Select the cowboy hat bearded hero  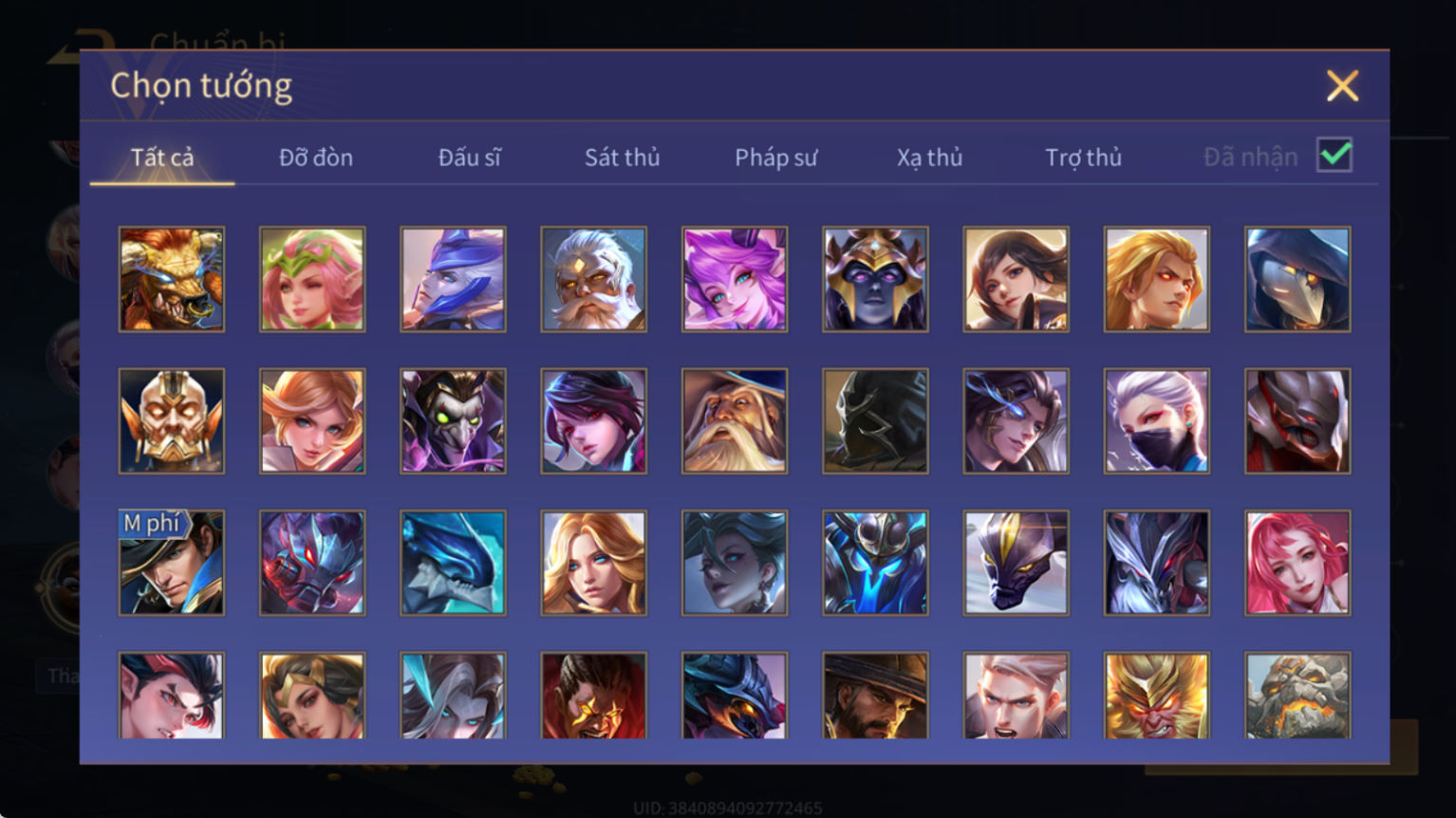pos(875,696)
